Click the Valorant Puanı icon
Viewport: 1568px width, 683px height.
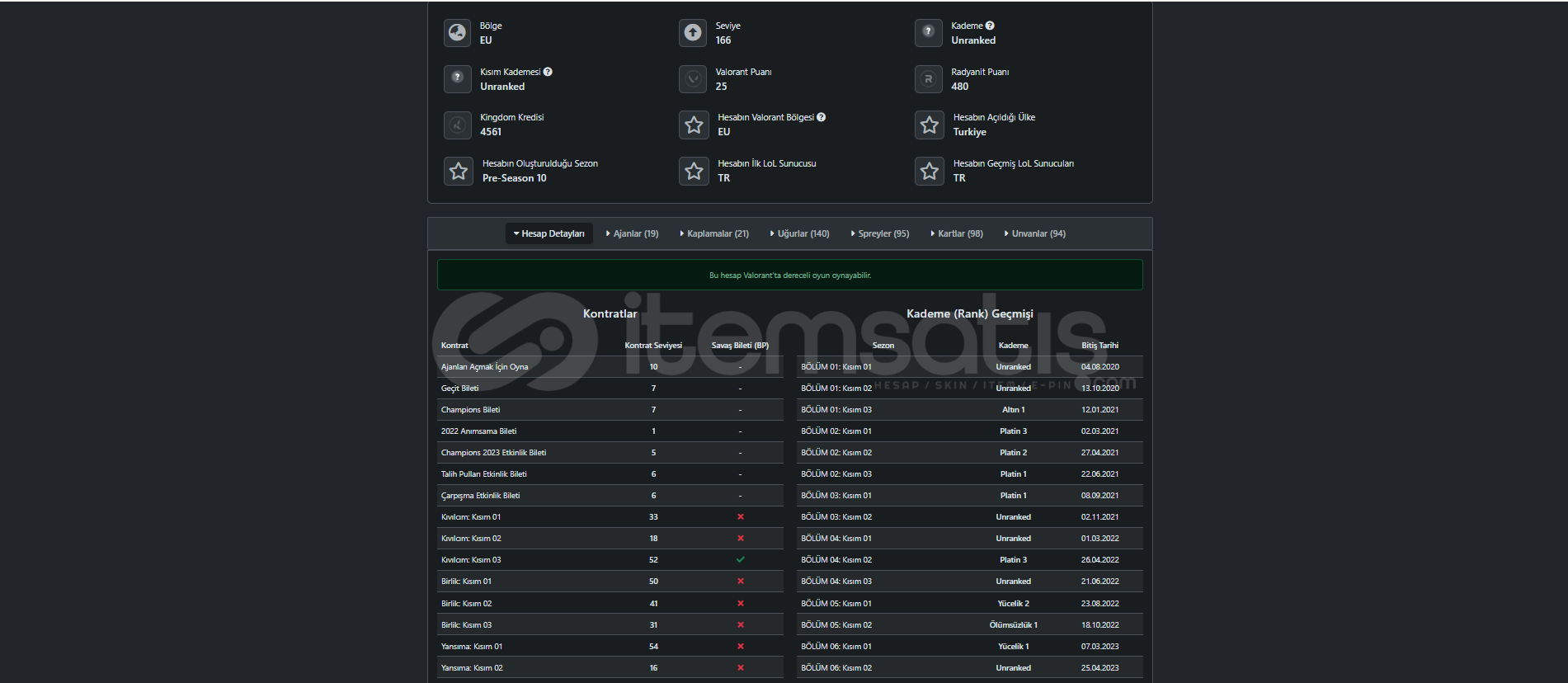point(693,79)
